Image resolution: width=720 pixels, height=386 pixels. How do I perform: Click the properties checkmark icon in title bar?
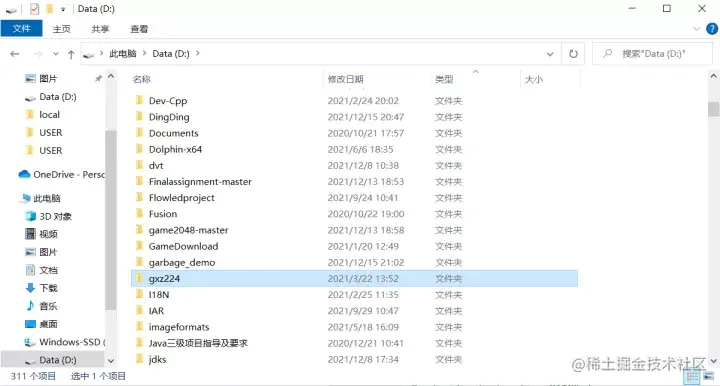pyautogui.click(x=34, y=9)
